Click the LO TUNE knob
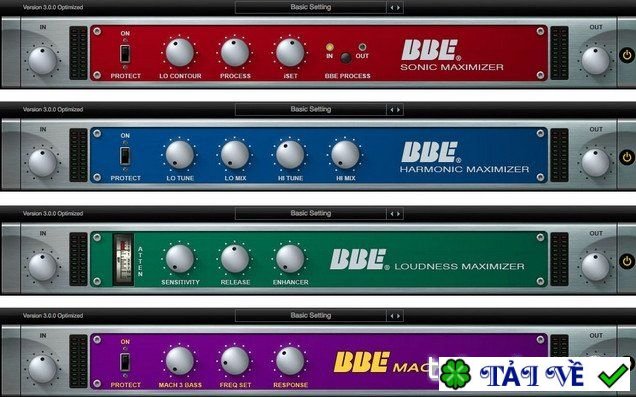636x397 pixels. [180, 155]
